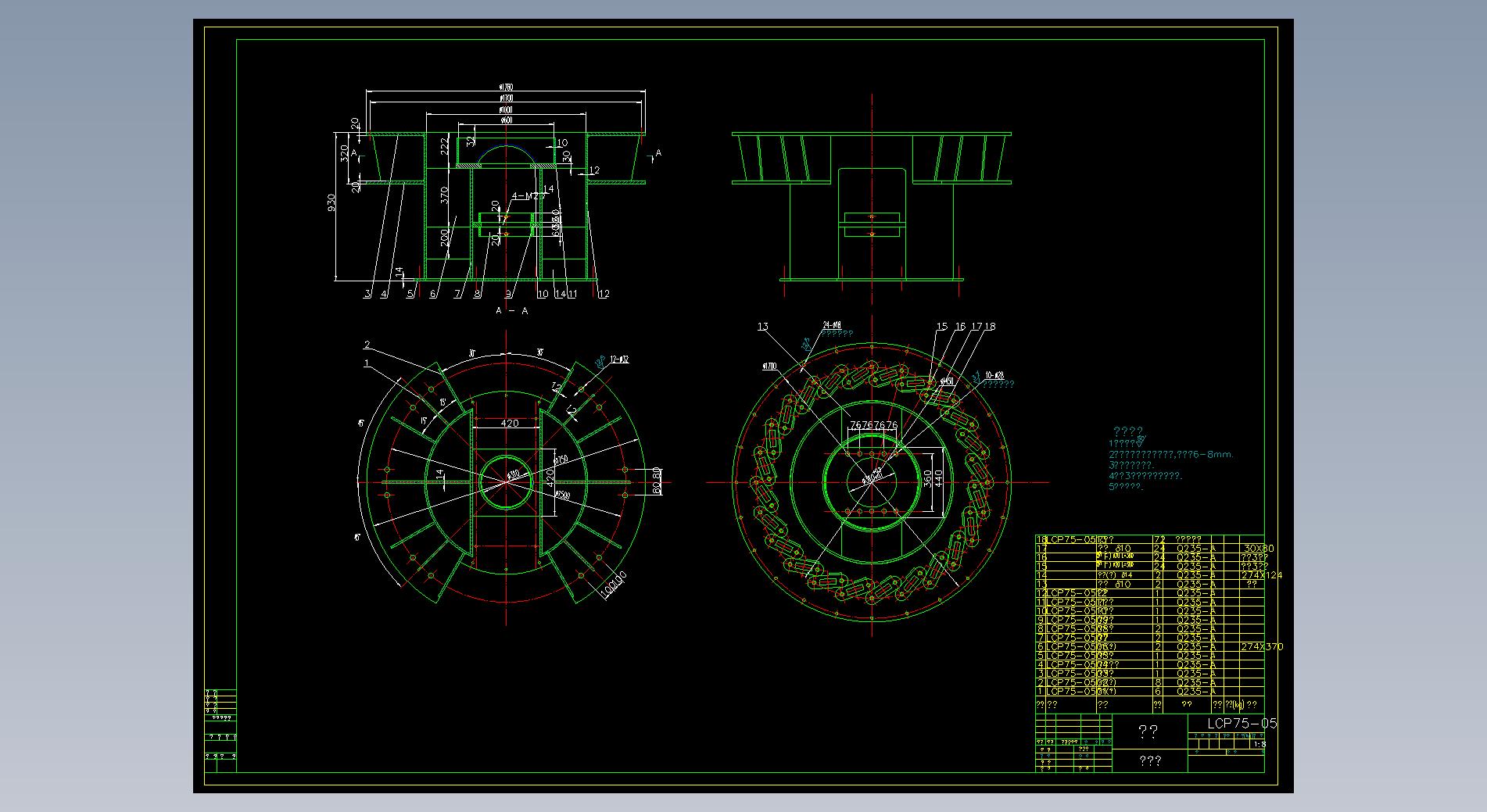The height and width of the screenshot is (812, 1487).
Task: Click the A – A section label
Action: [x=512, y=311]
